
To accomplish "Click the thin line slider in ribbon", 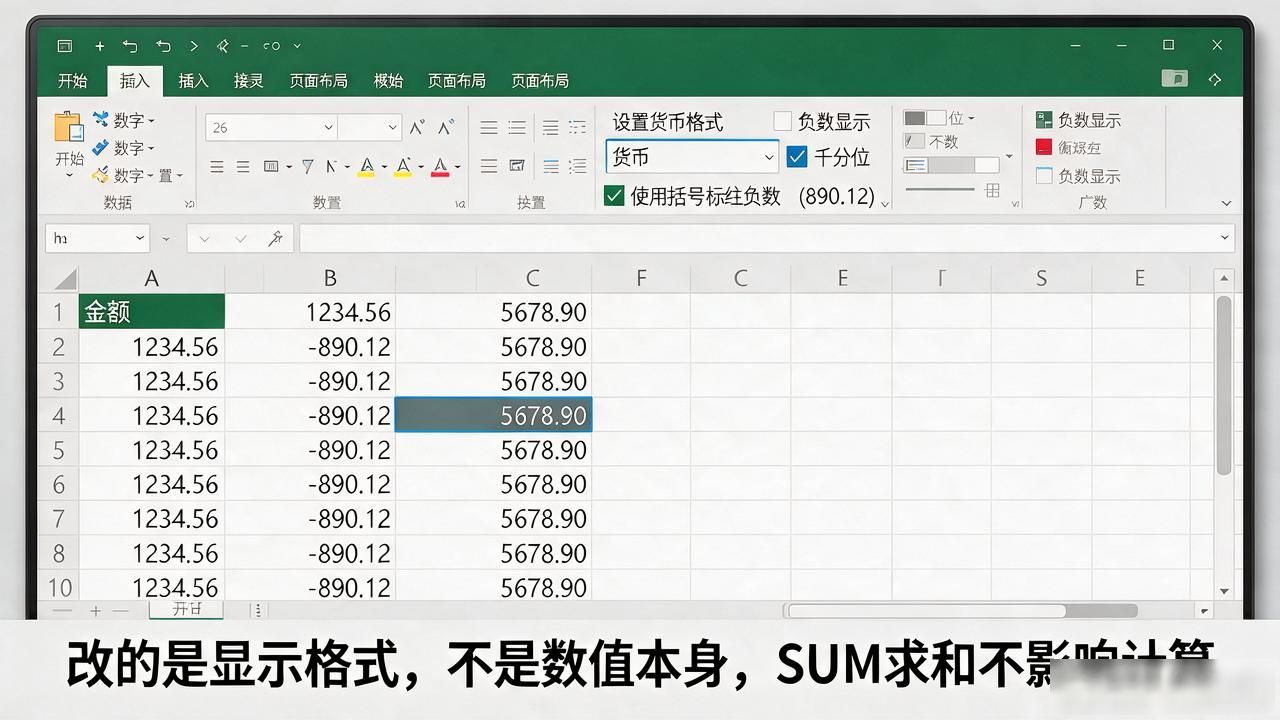I will (940, 189).
